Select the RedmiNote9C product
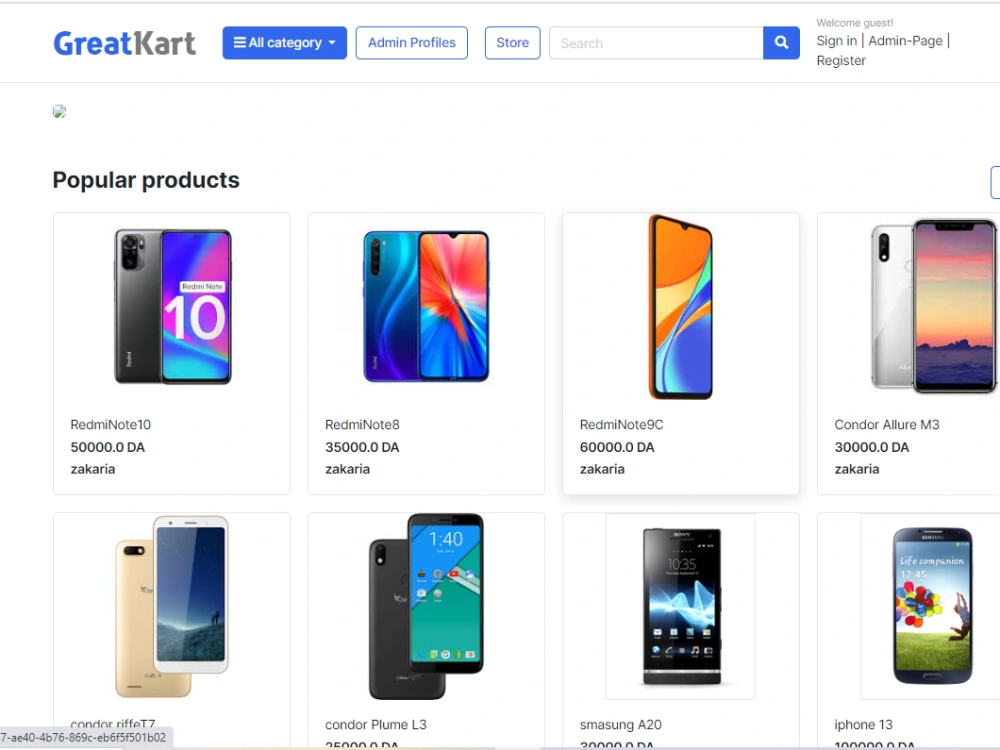 tap(621, 424)
